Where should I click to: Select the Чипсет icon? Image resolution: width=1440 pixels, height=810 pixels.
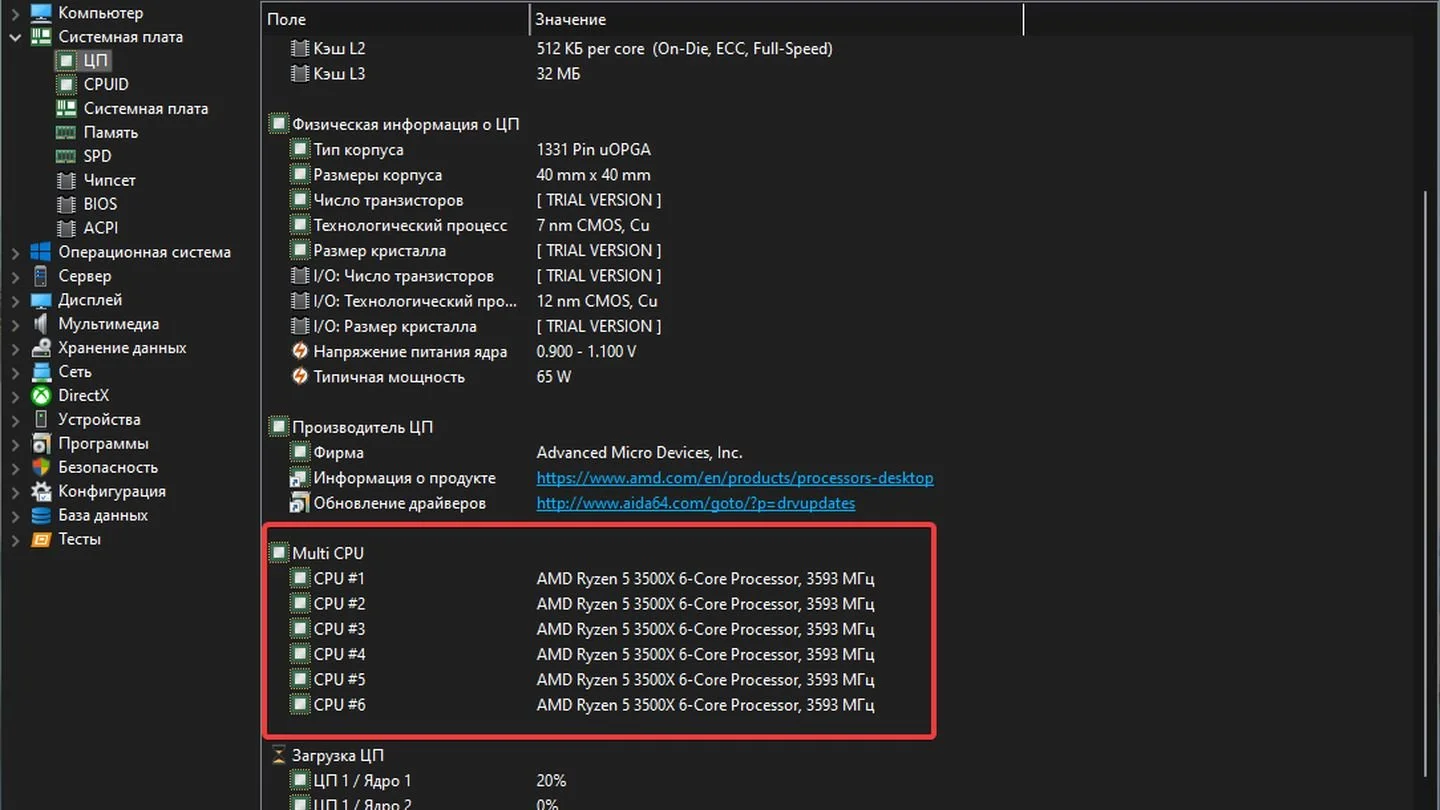click(x=65, y=181)
